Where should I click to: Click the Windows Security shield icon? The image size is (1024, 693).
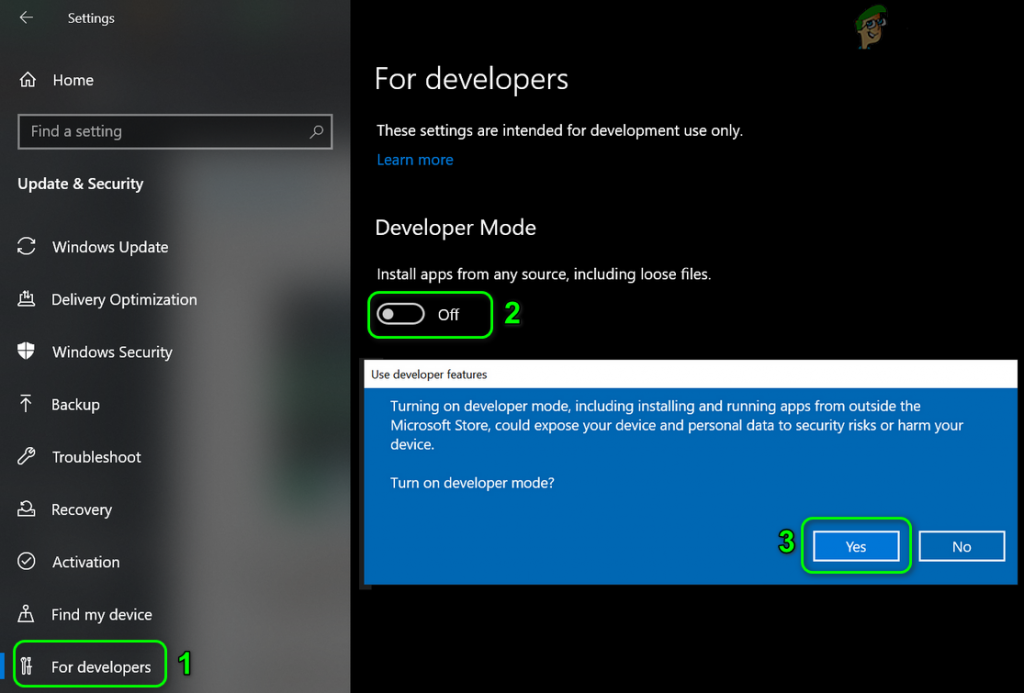(x=26, y=351)
